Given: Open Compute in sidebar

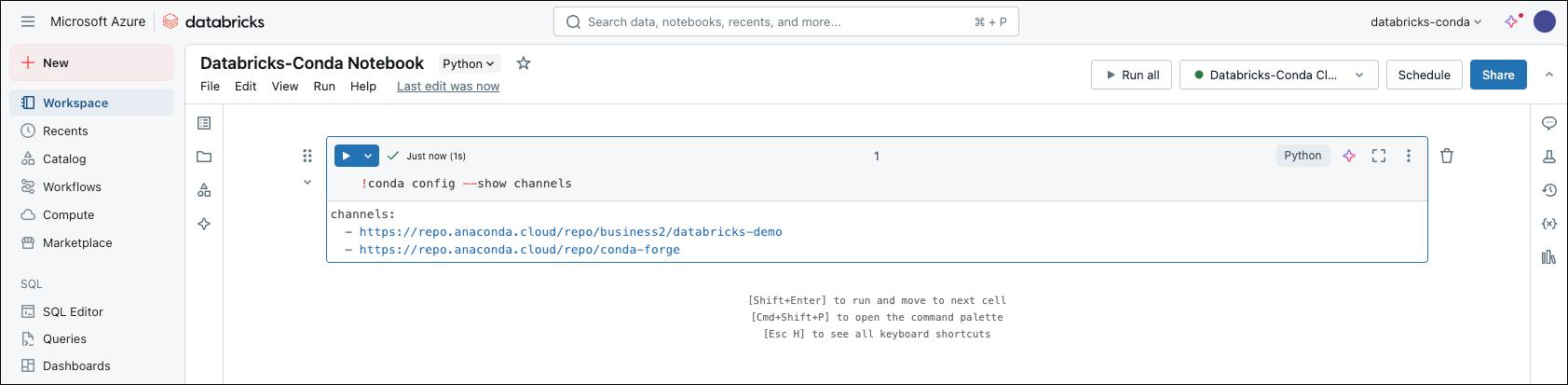Looking at the screenshot, I should (x=91, y=214).
